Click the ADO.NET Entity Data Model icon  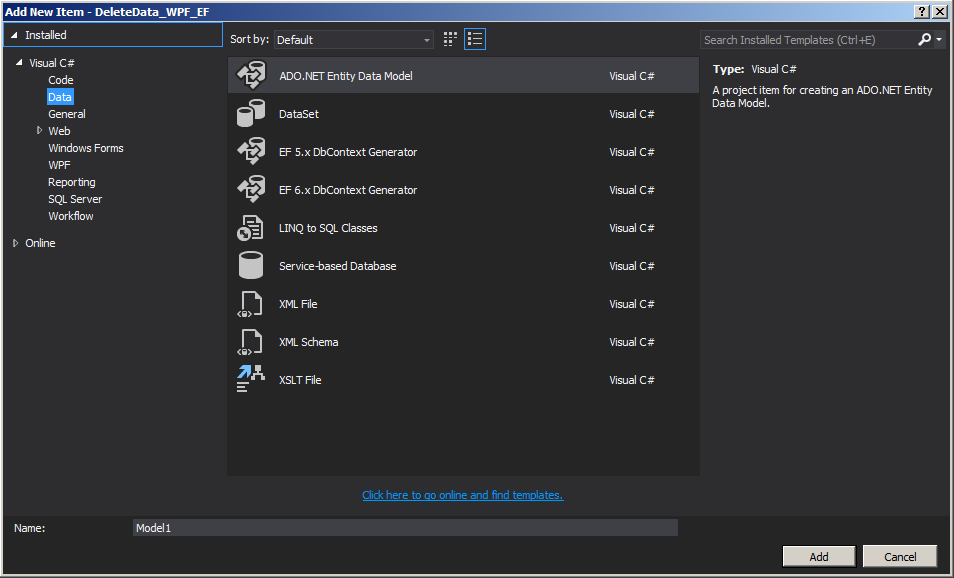point(250,76)
